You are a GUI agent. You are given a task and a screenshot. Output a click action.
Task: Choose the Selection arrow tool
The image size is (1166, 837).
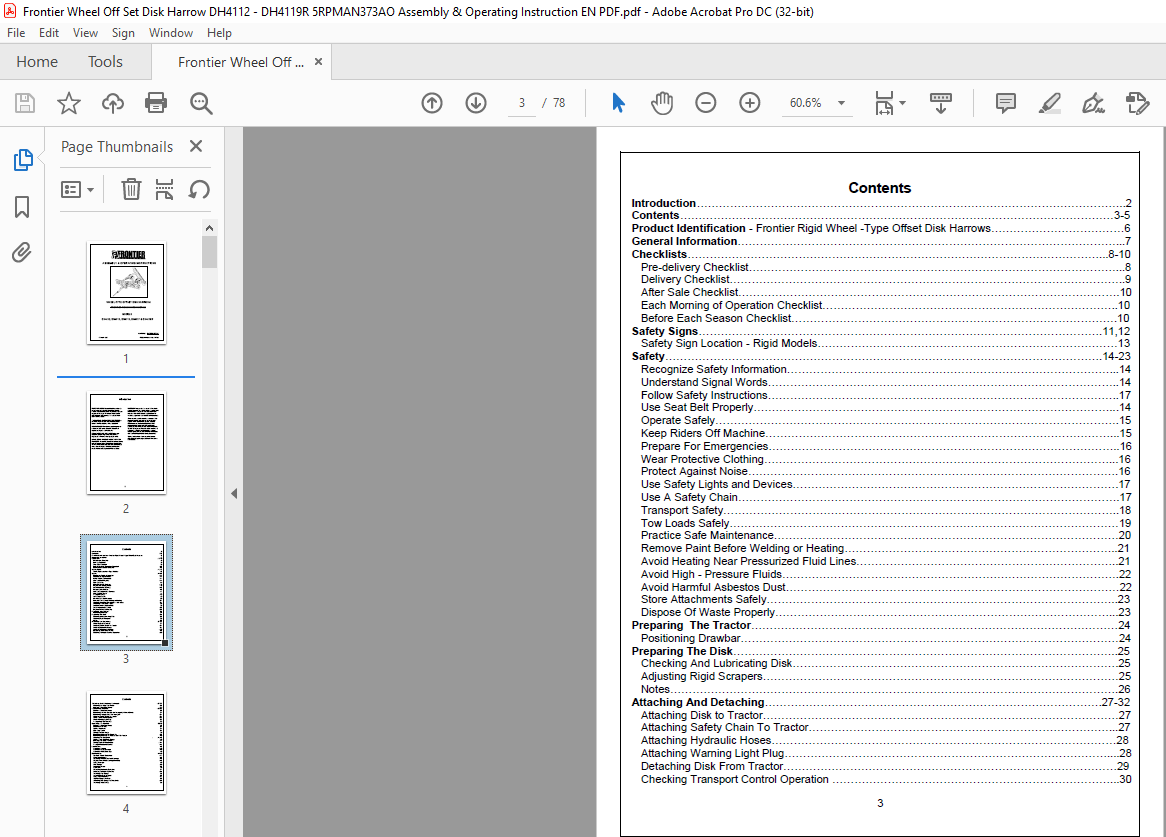[x=618, y=103]
